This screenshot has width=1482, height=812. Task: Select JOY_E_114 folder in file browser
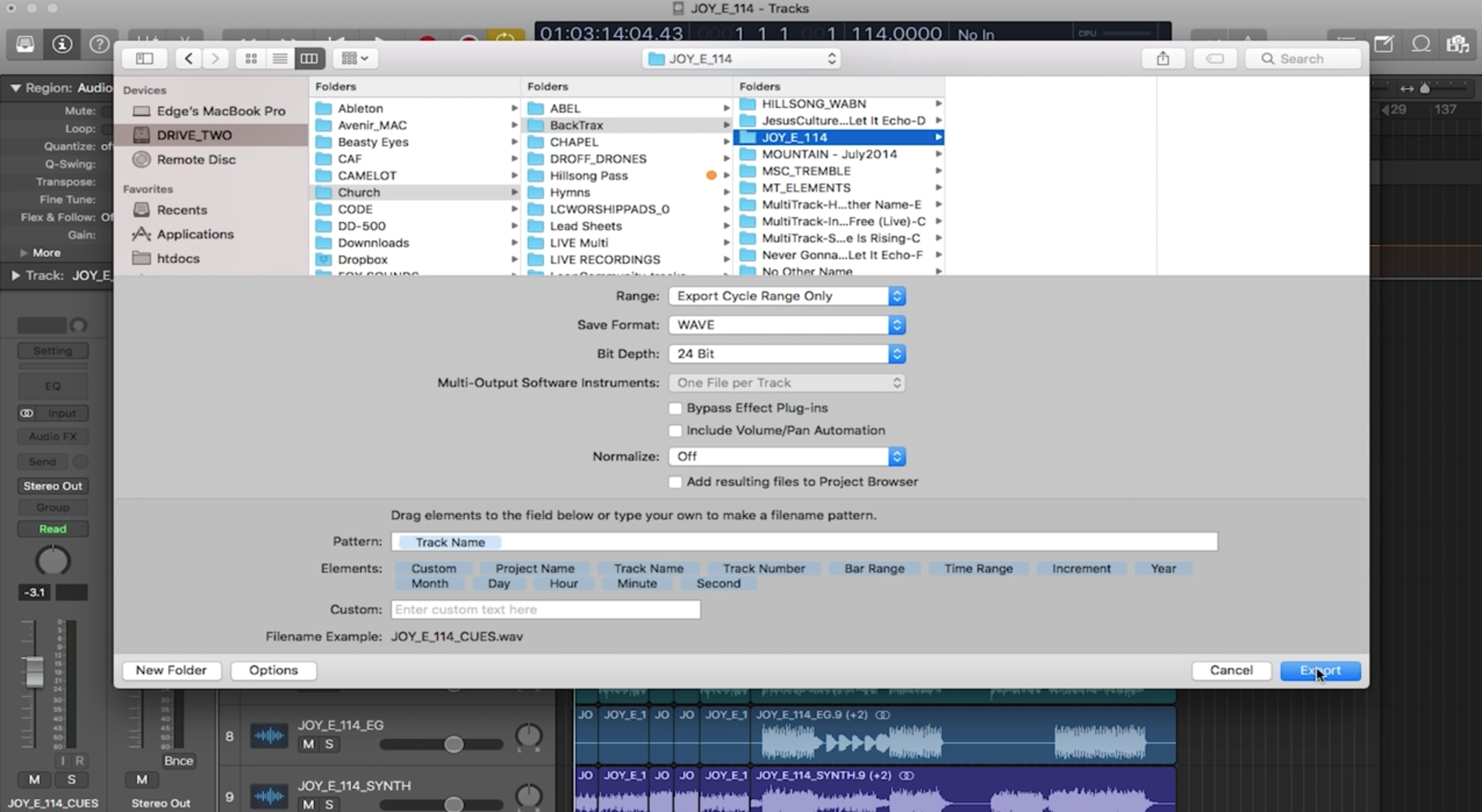pyautogui.click(x=792, y=137)
